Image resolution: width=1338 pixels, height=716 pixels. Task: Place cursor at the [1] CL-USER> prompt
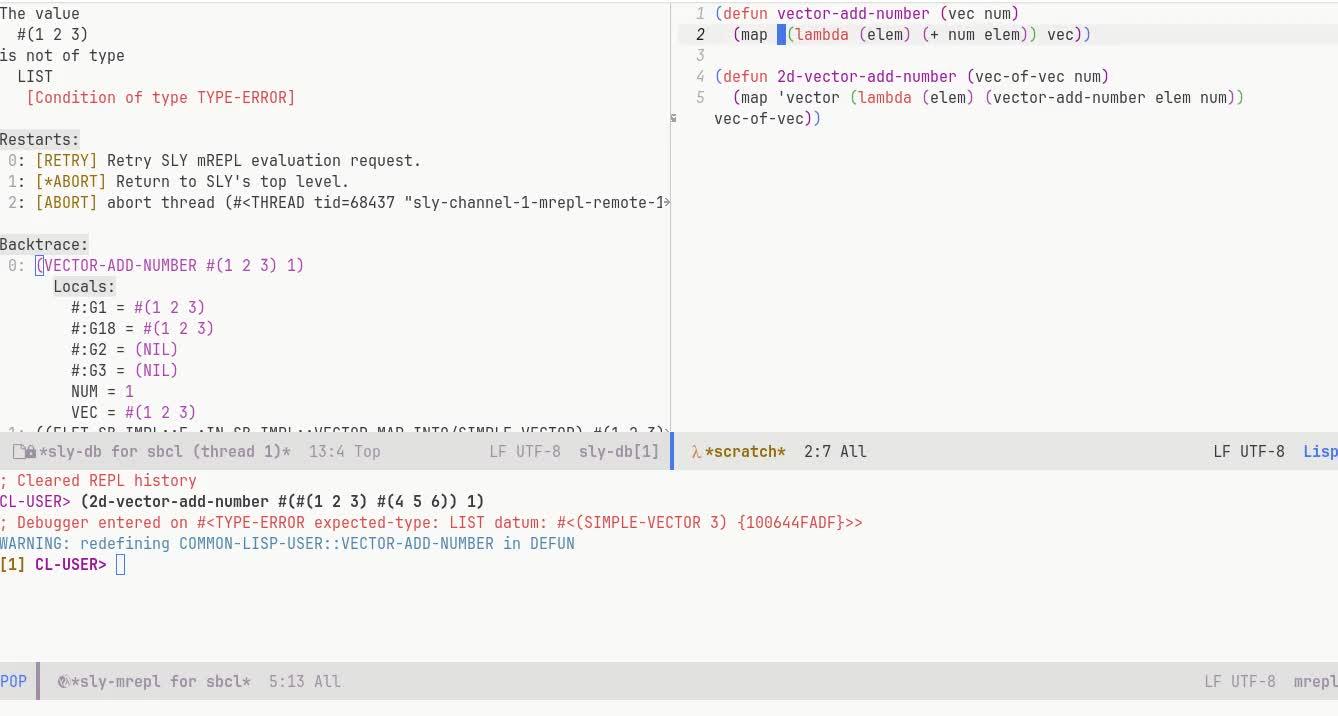click(119, 564)
